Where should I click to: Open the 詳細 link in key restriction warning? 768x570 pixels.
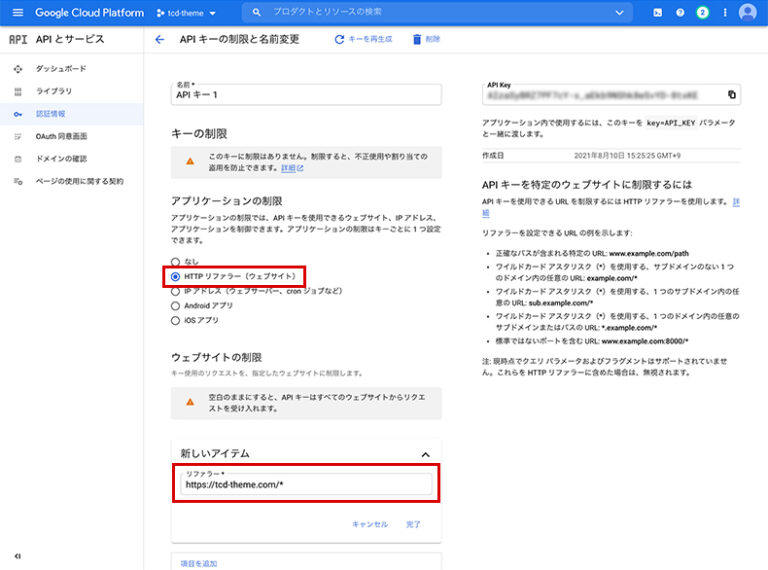(x=292, y=168)
